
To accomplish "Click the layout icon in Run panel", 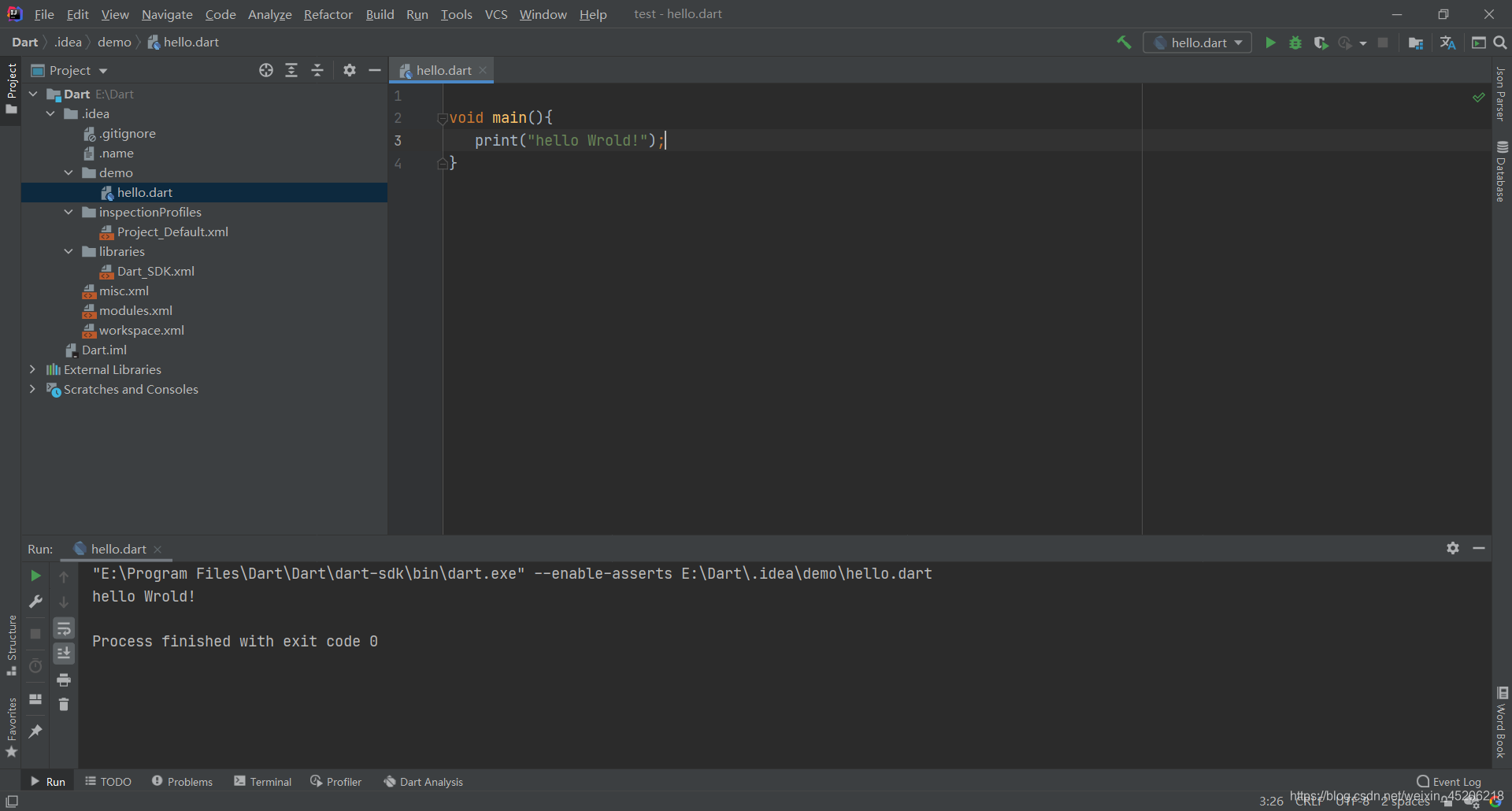I will tap(35, 698).
